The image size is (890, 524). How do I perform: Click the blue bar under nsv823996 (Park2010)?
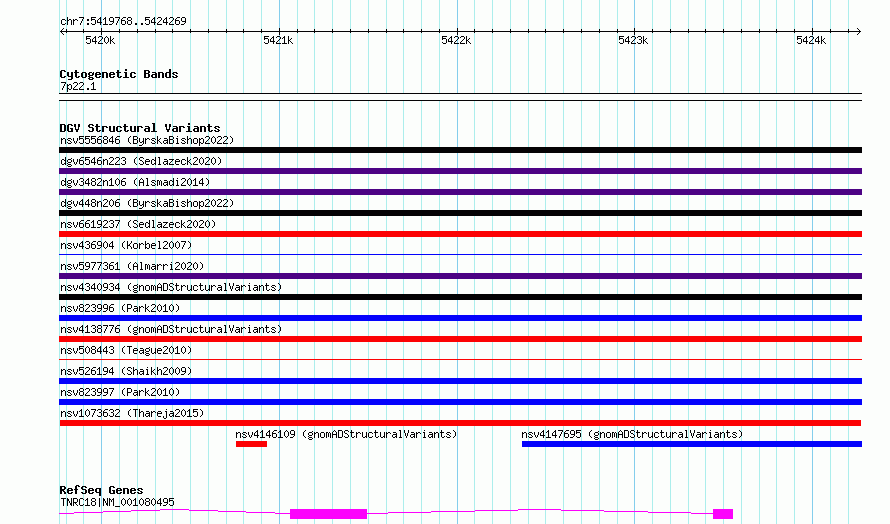click(460, 318)
